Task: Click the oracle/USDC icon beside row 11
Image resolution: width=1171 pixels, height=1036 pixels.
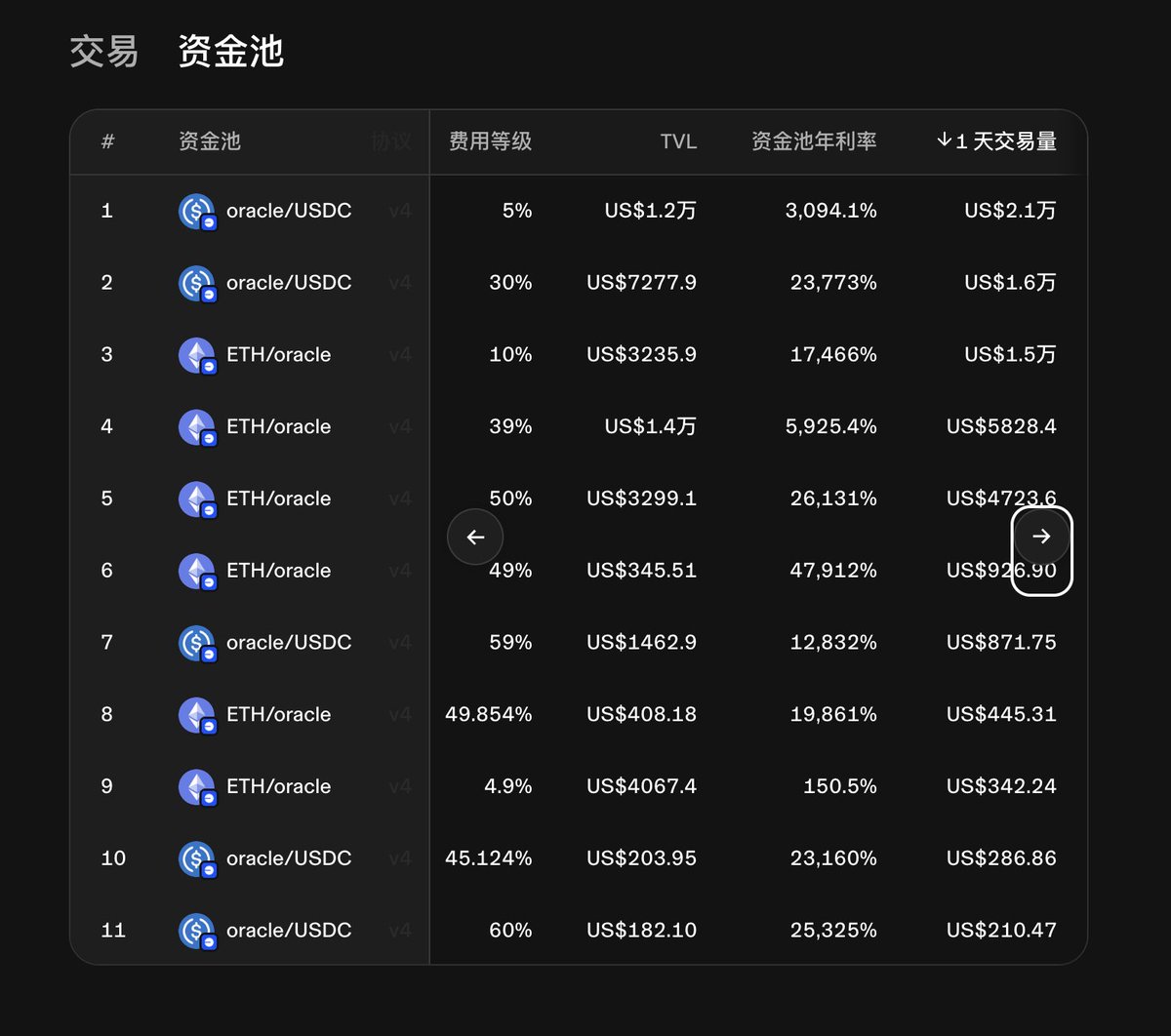Action: click(x=197, y=930)
